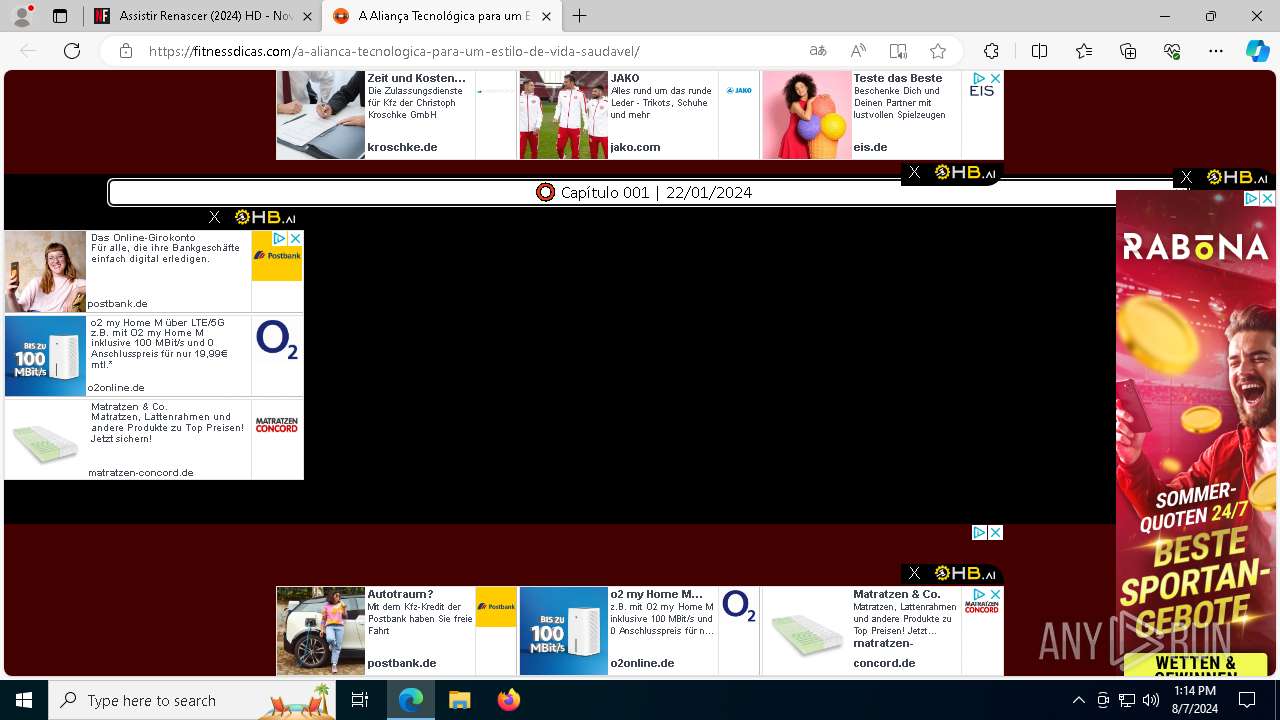Screen dimensions: 1280x720
Task: Close top banner HB.ai ad overlay
Action: [x=914, y=173]
